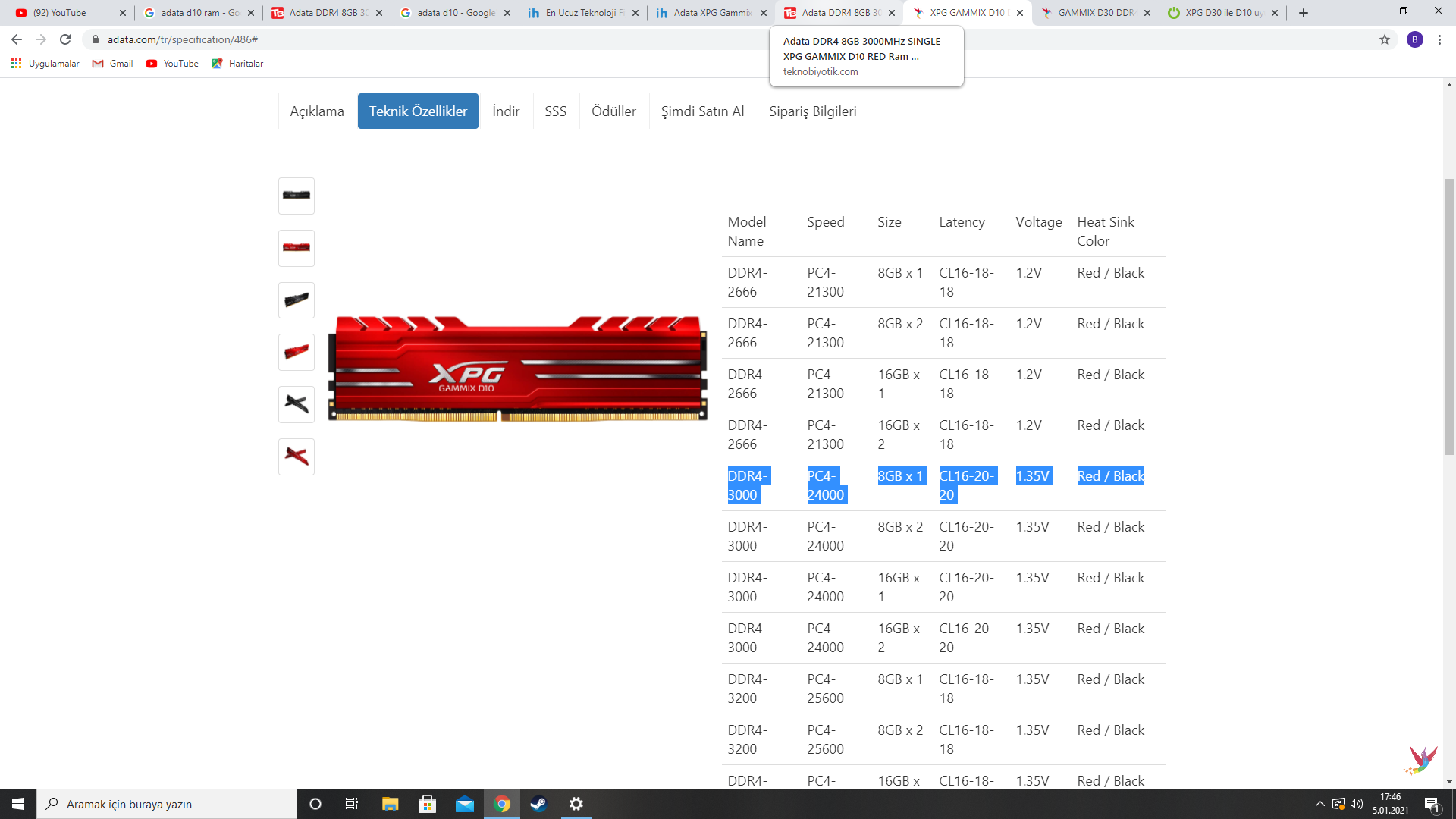Go back to previous page
Viewport: 1456px width, 819px height.
click(x=17, y=39)
